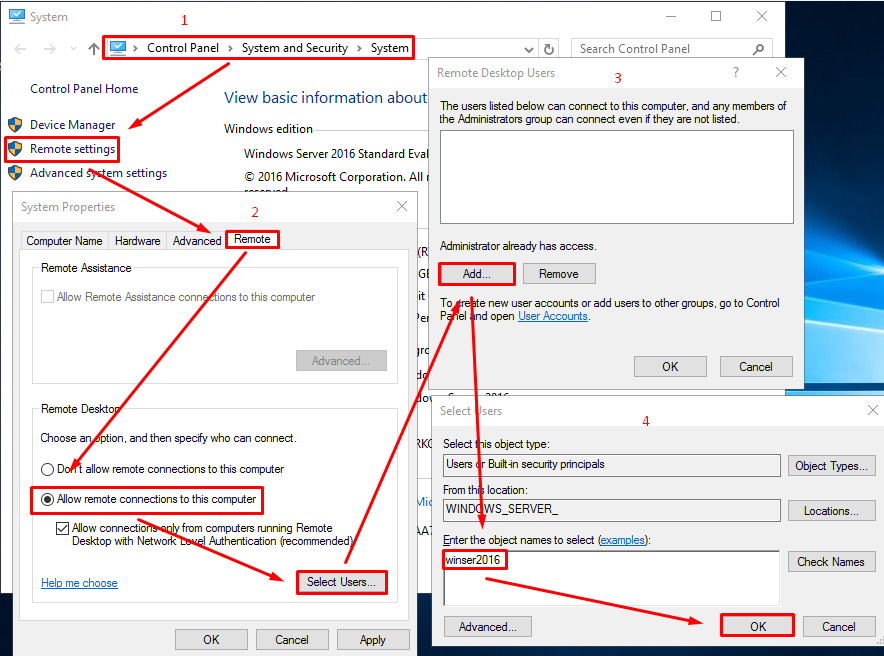Maximize the System window
The height and width of the screenshot is (656, 884).
pyautogui.click(x=716, y=16)
